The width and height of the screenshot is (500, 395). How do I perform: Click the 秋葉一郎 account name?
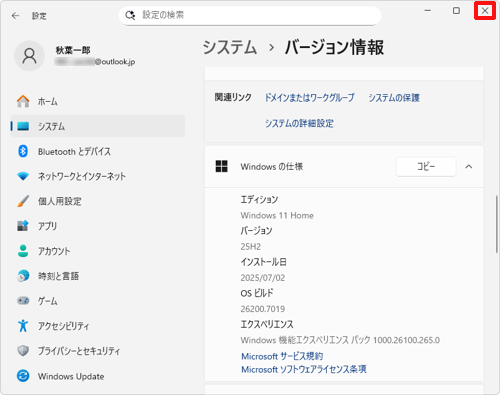[x=73, y=50]
